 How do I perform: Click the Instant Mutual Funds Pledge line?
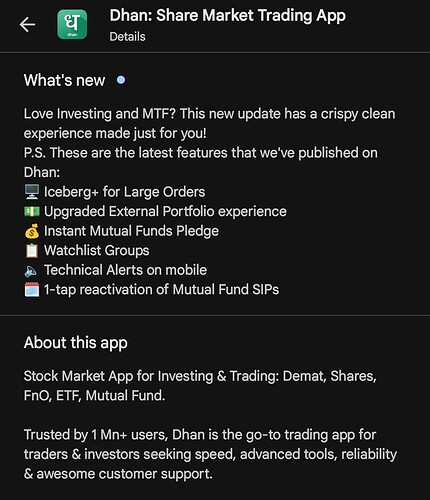click(131, 231)
